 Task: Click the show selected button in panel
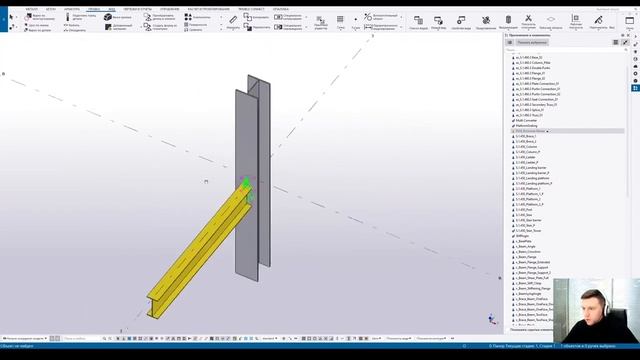(x=532, y=42)
